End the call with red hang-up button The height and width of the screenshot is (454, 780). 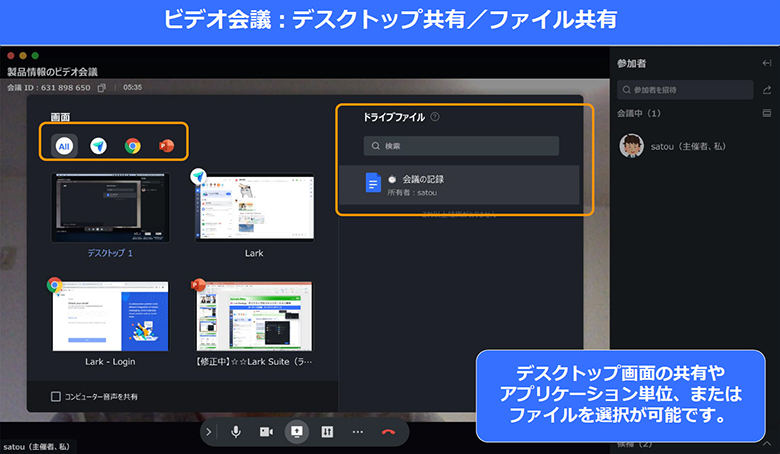(388, 432)
